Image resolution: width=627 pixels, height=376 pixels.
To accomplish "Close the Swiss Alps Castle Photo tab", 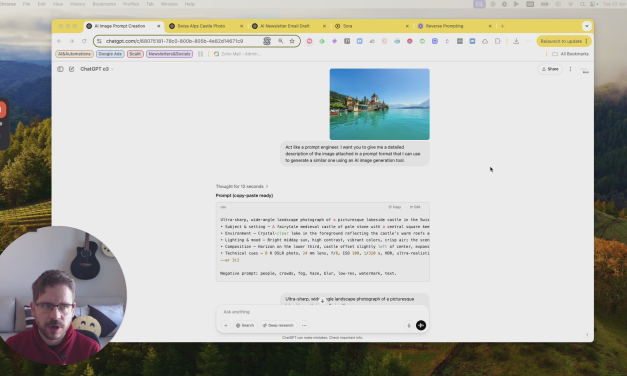I will point(242,26).
